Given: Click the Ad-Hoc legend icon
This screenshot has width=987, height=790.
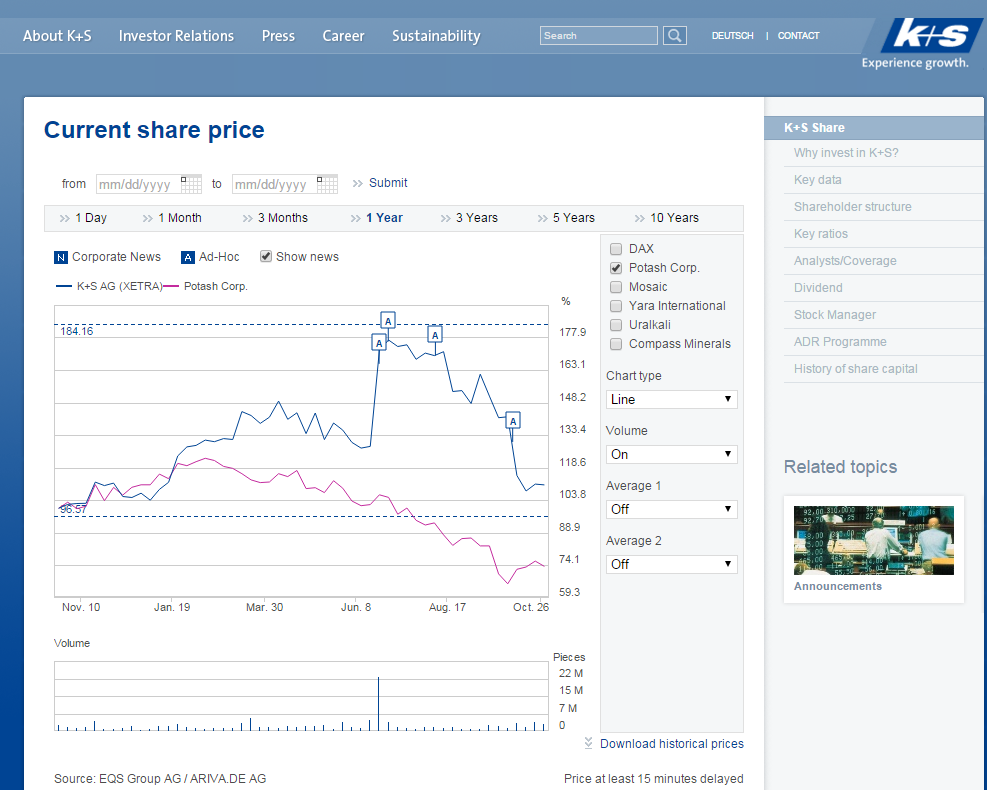Looking at the screenshot, I should (x=188, y=257).
